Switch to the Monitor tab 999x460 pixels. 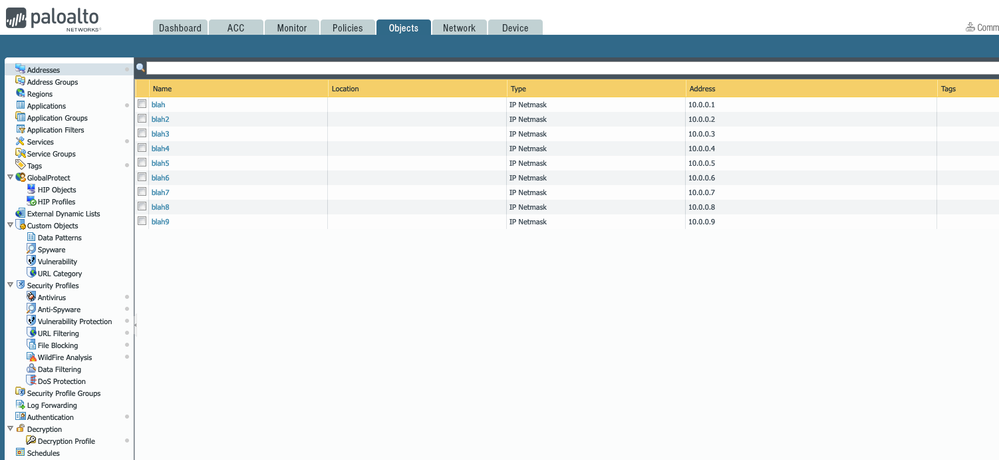click(292, 27)
